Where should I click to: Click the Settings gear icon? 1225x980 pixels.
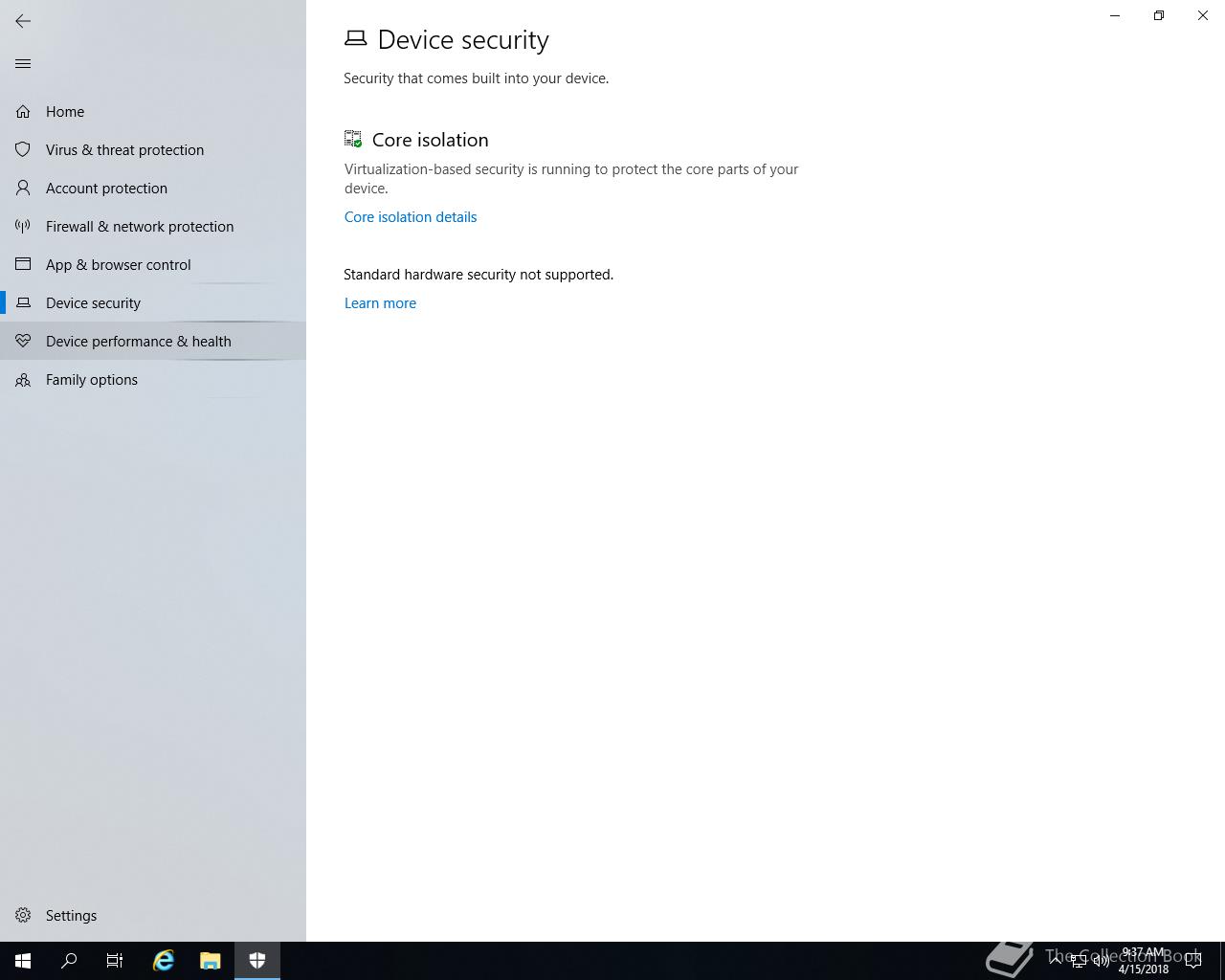coord(23,916)
